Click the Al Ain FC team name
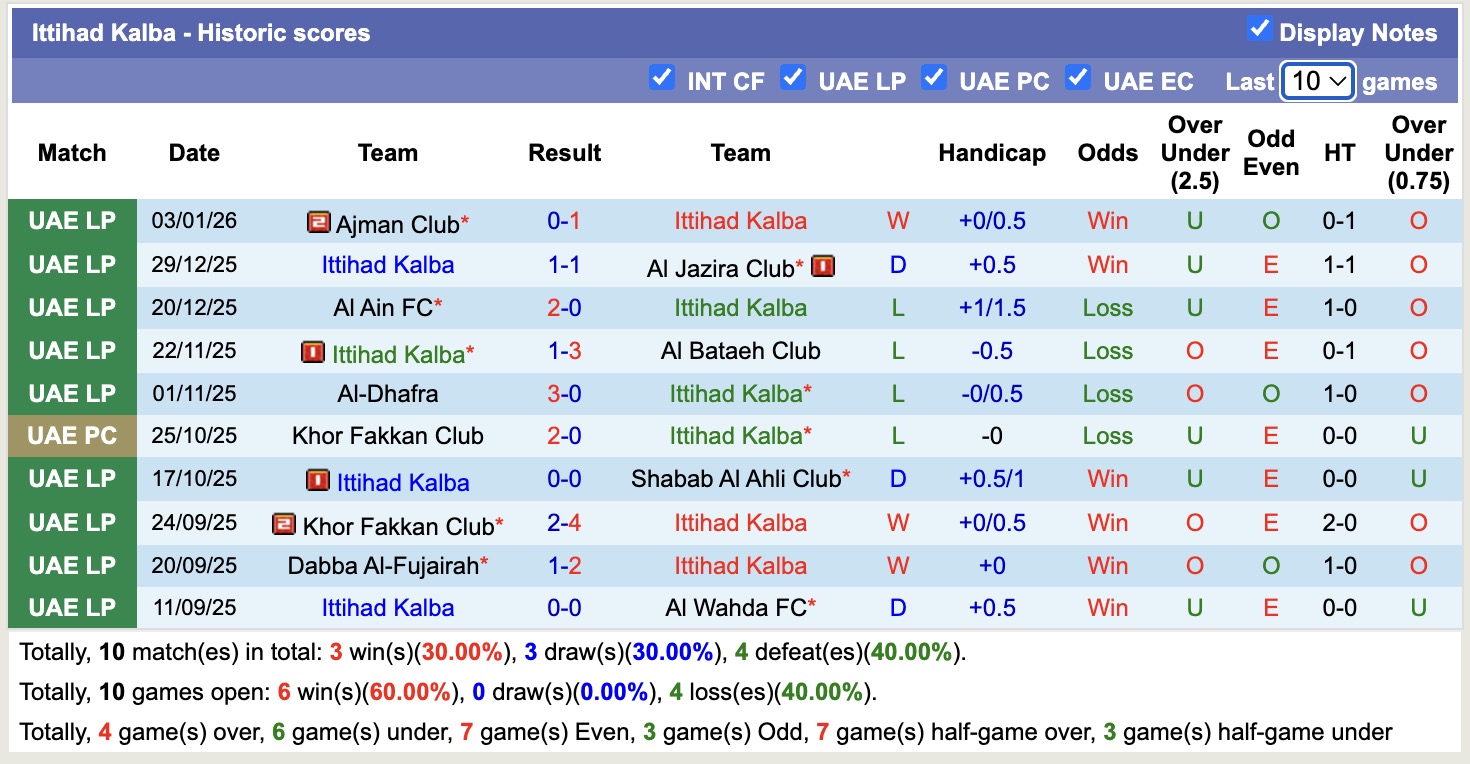 (x=382, y=308)
